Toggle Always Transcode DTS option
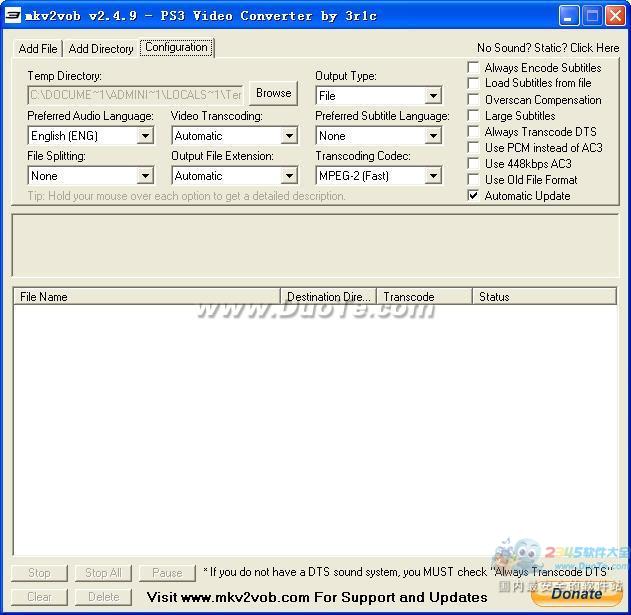 474,132
